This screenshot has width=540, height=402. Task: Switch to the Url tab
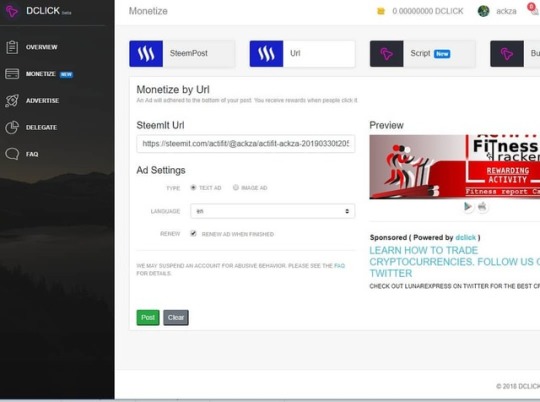click(x=302, y=54)
